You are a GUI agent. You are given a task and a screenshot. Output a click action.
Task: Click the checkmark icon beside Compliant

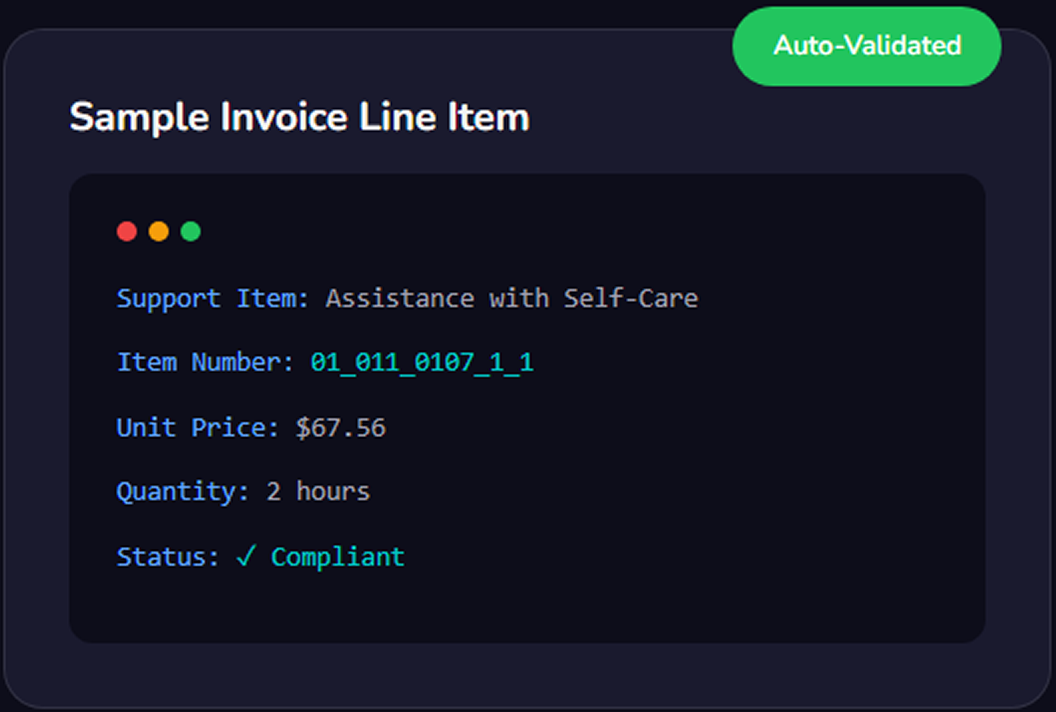click(246, 556)
